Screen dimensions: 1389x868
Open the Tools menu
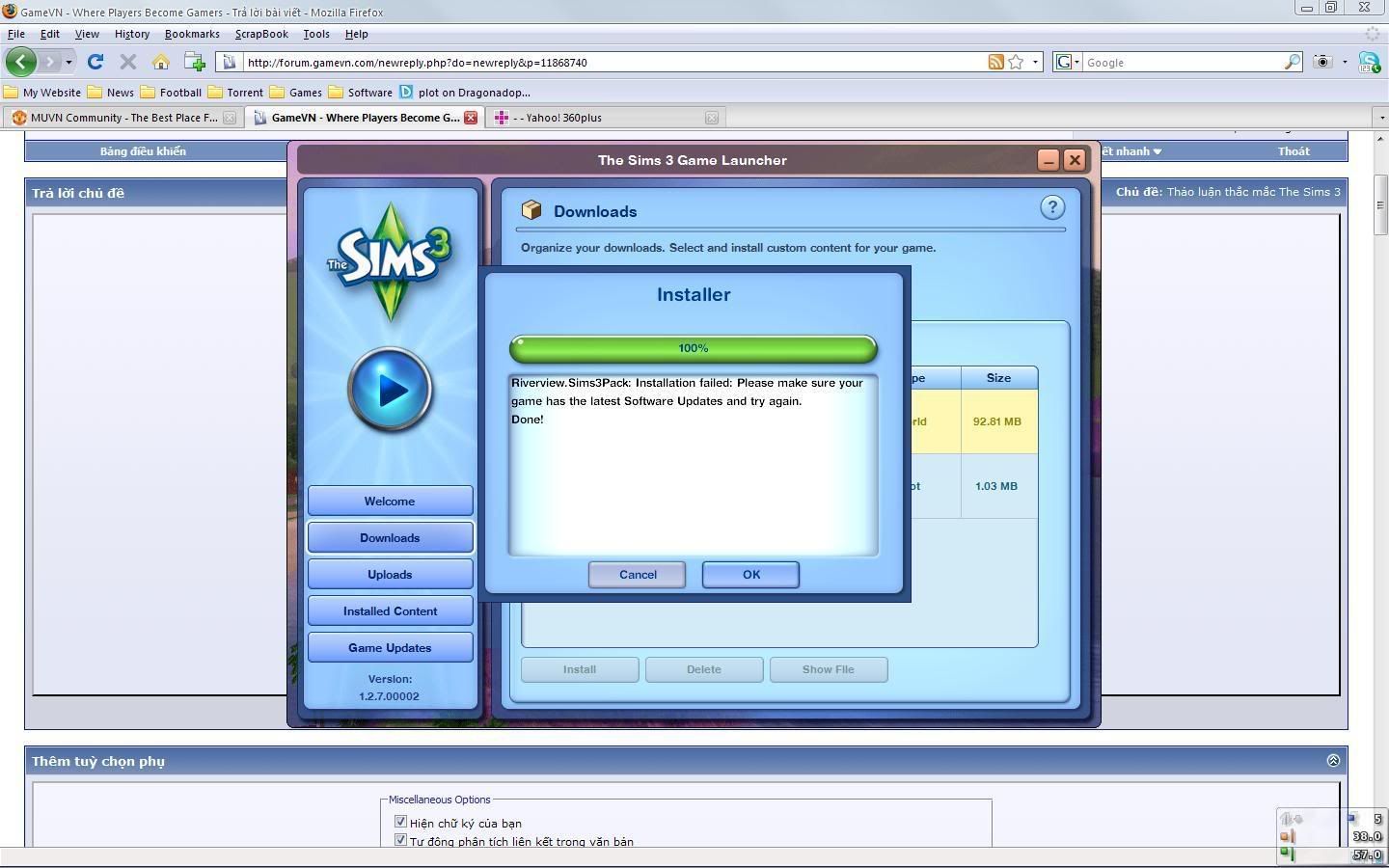click(316, 34)
